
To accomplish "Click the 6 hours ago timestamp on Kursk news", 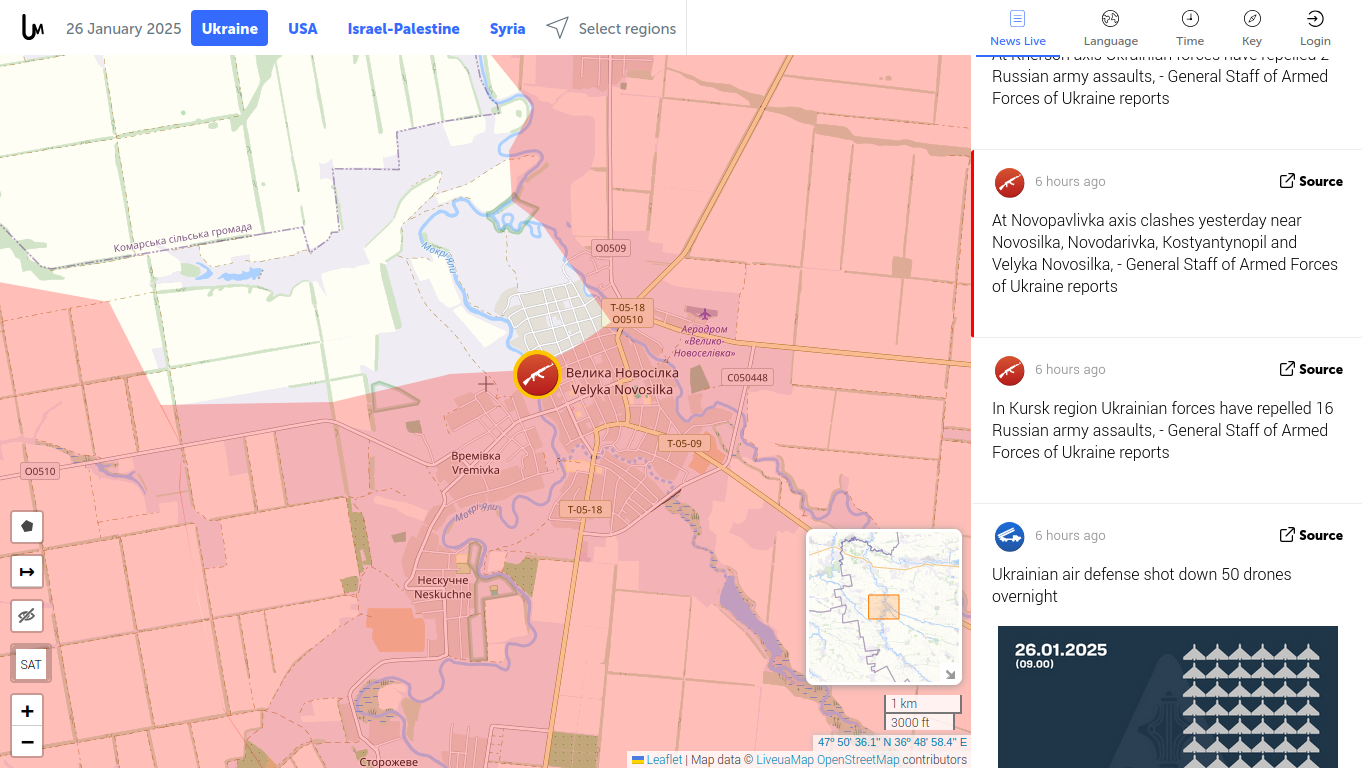I will tap(1070, 369).
